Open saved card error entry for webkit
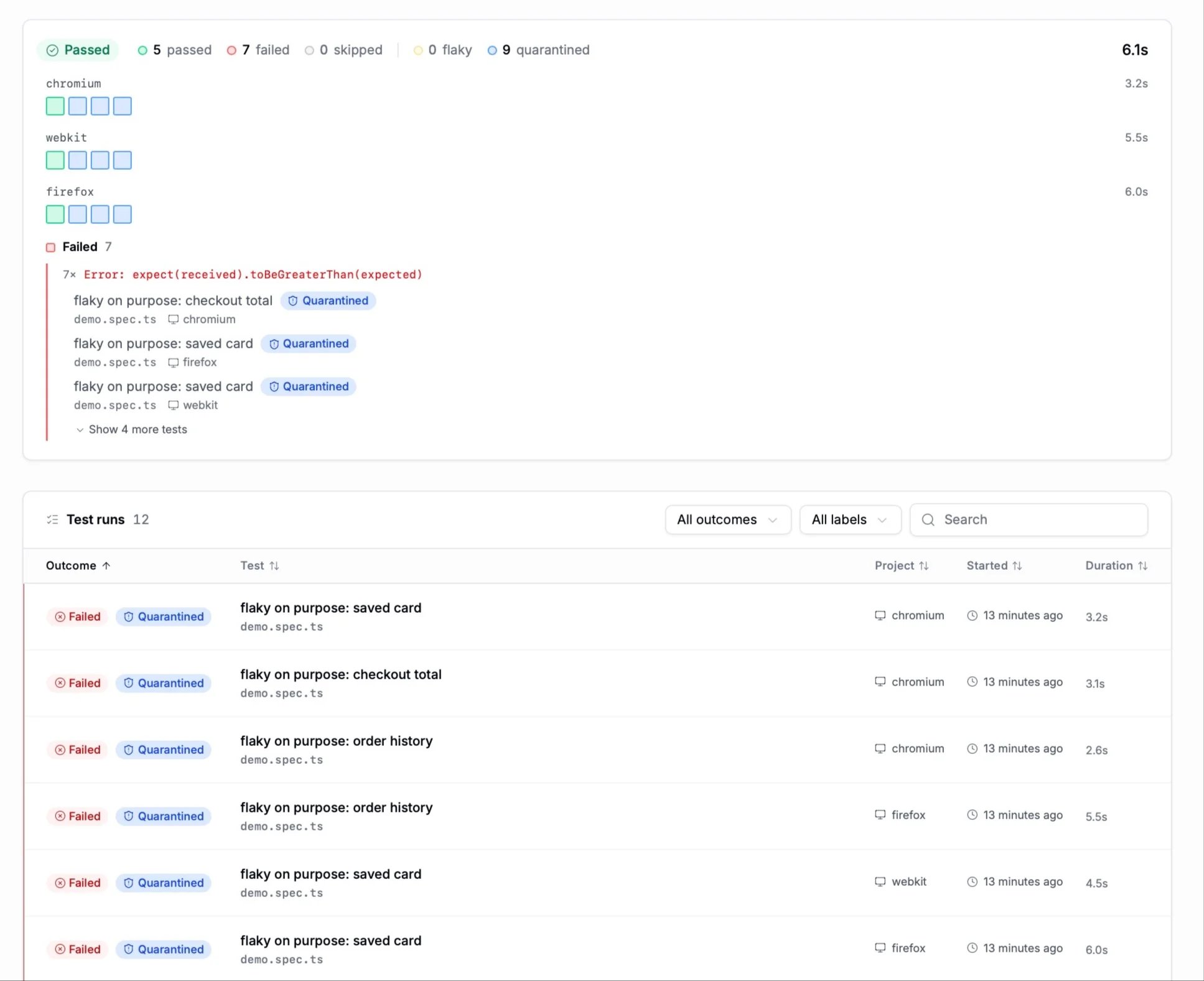The width and height of the screenshot is (1204, 981). [163, 386]
